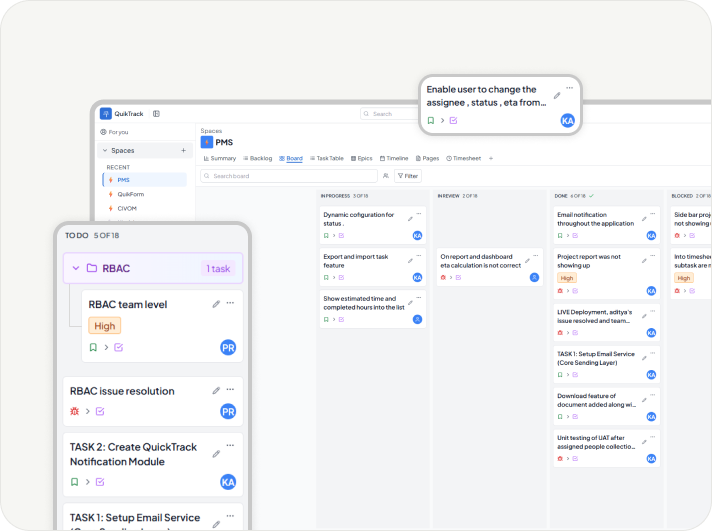Click the task checkbox icon on floating assignee card
712x531 pixels.
pos(453,120)
